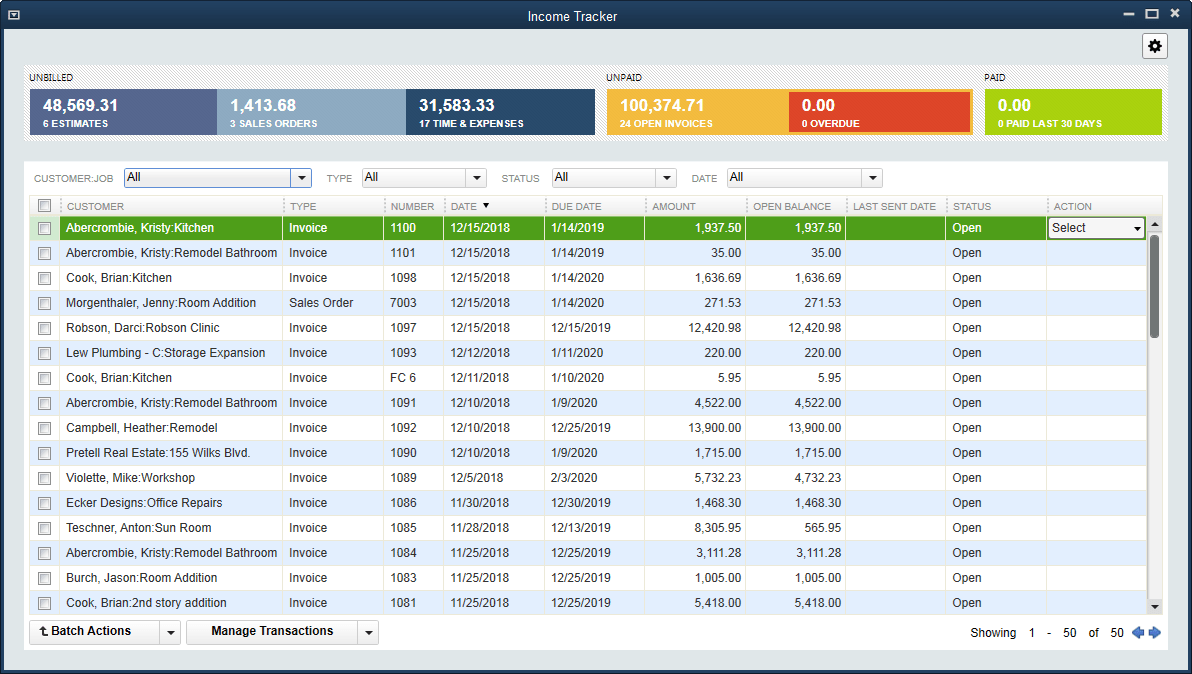The width and height of the screenshot is (1192, 674).
Task: Toggle the select-all checkbox in column header
Action: click(44, 205)
